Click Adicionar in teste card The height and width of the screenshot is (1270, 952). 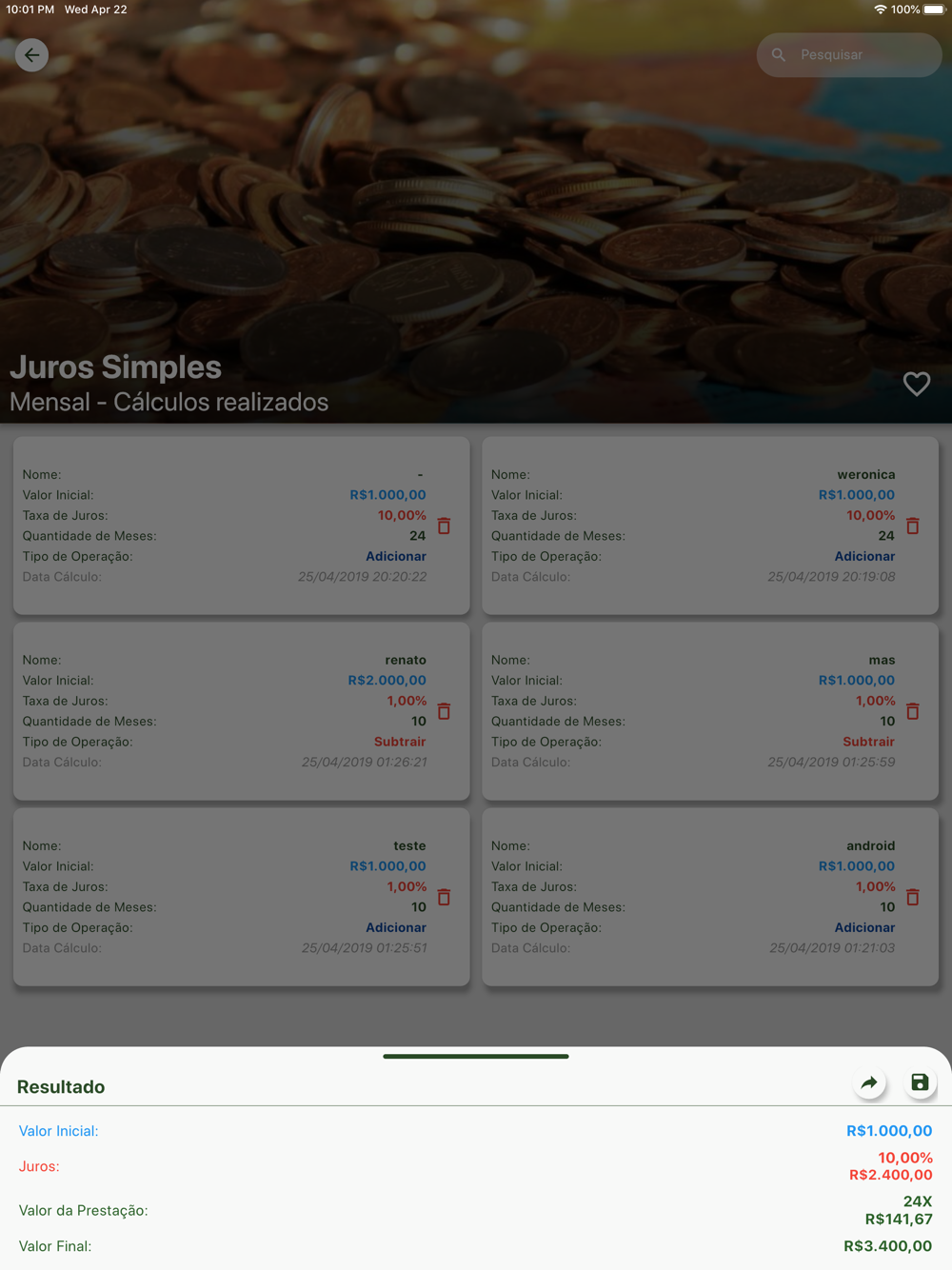[x=396, y=927]
